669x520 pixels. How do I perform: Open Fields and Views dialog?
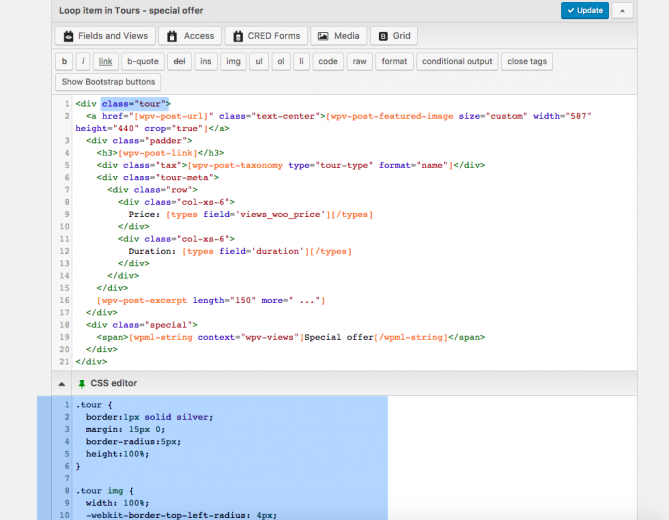click(x=105, y=36)
